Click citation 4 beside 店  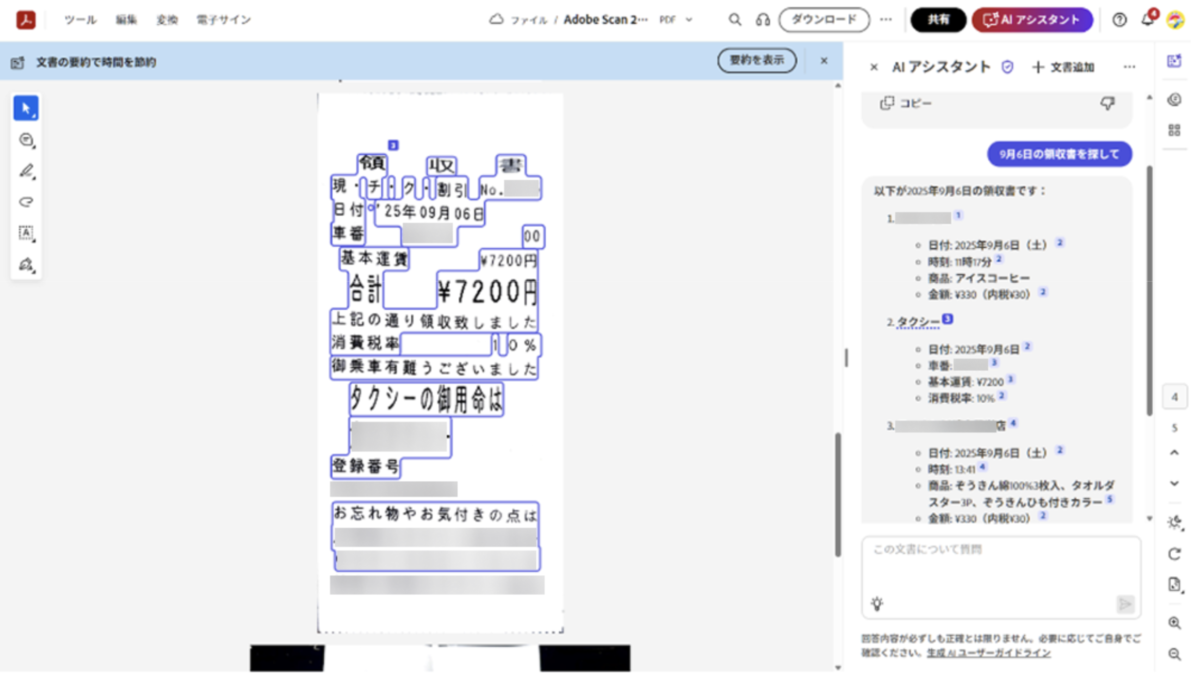click(1013, 424)
